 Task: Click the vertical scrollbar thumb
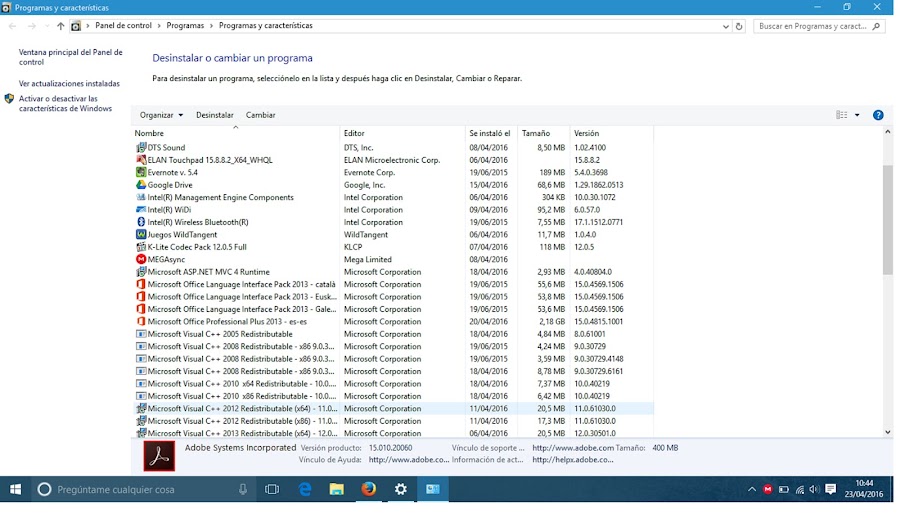click(x=887, y=220)
